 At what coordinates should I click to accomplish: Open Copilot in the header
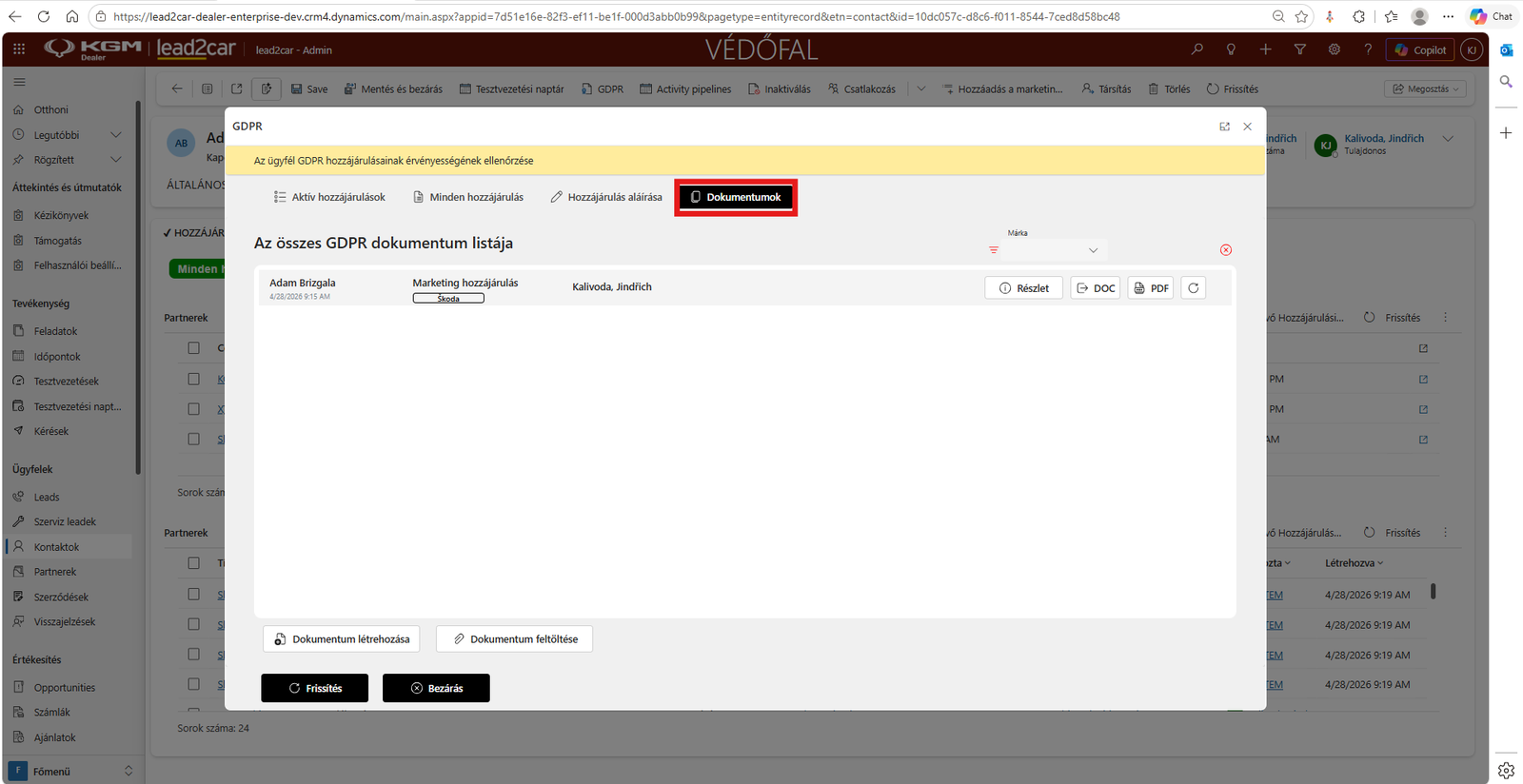1420,49
